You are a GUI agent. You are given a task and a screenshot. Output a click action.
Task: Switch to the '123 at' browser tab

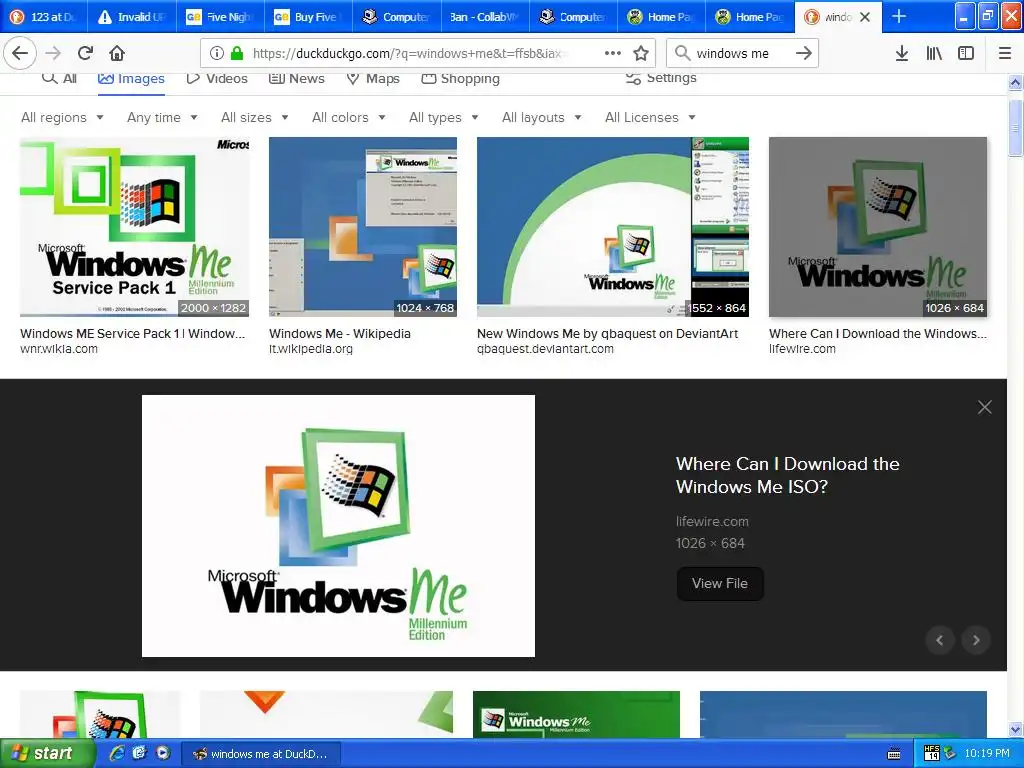(44, 17)
